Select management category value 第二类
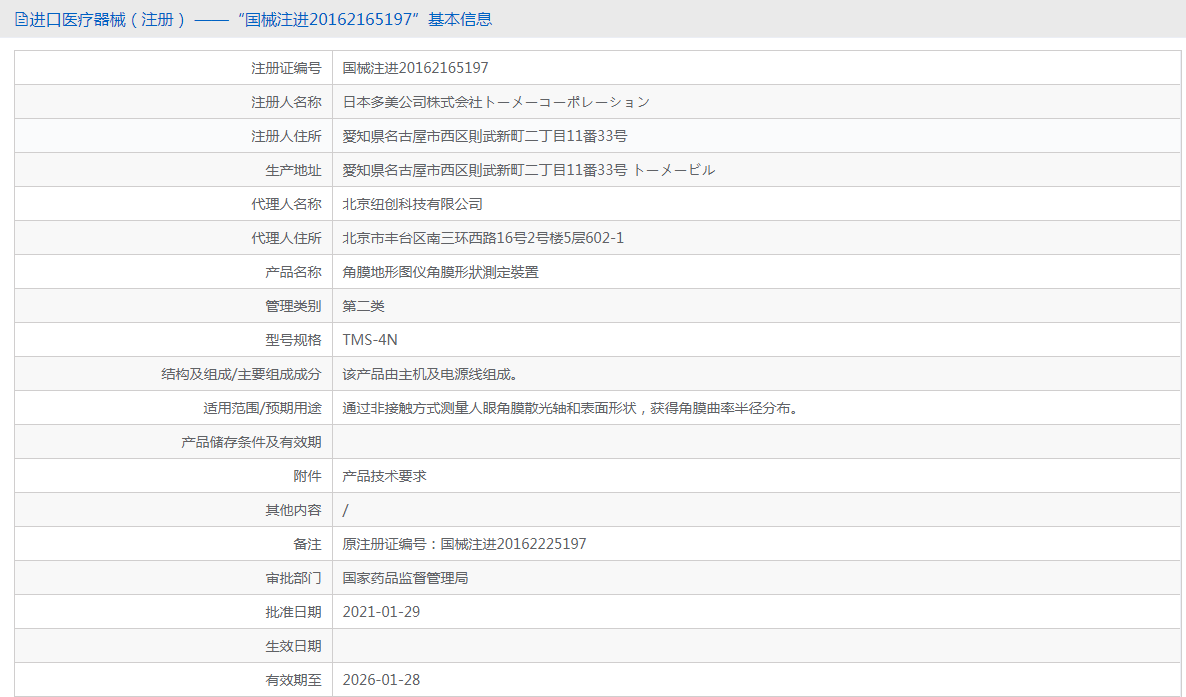 pyautogui.click(x=363, y=306)
